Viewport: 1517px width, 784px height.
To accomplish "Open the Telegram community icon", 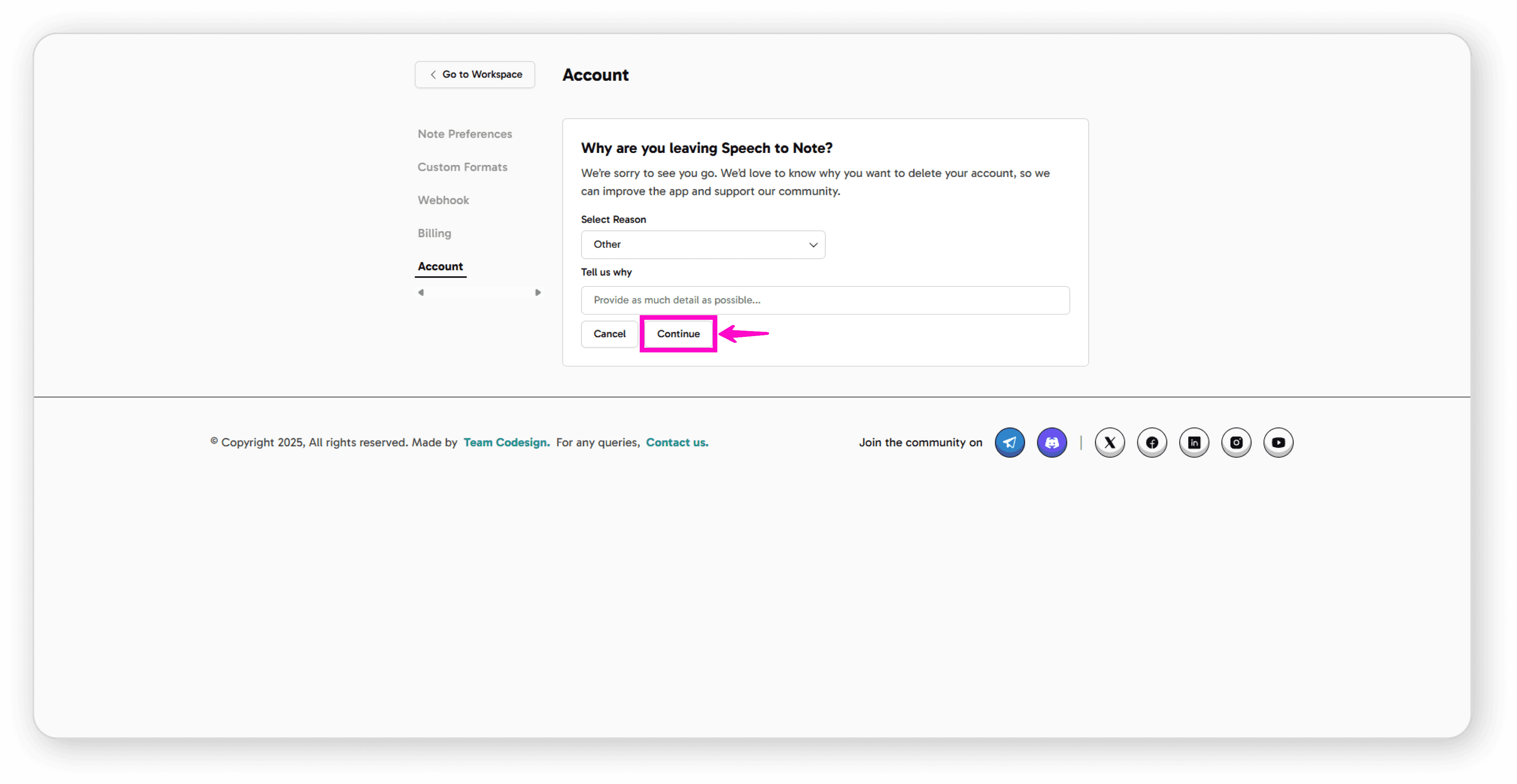I will tap(1009, 442).
